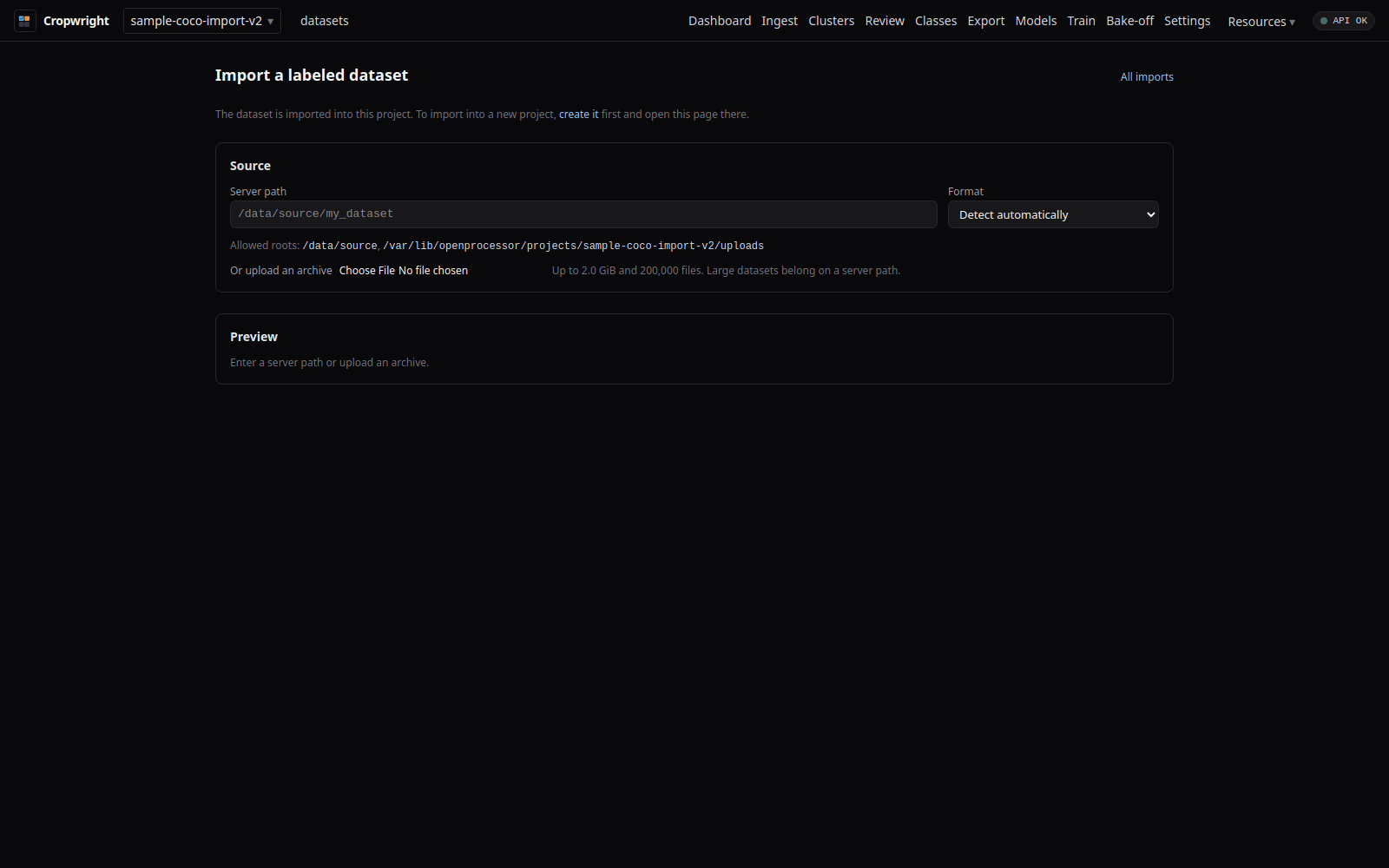Click the API OK status badge
This screenshot has height=868, width=1389.
coord(1344,21)
